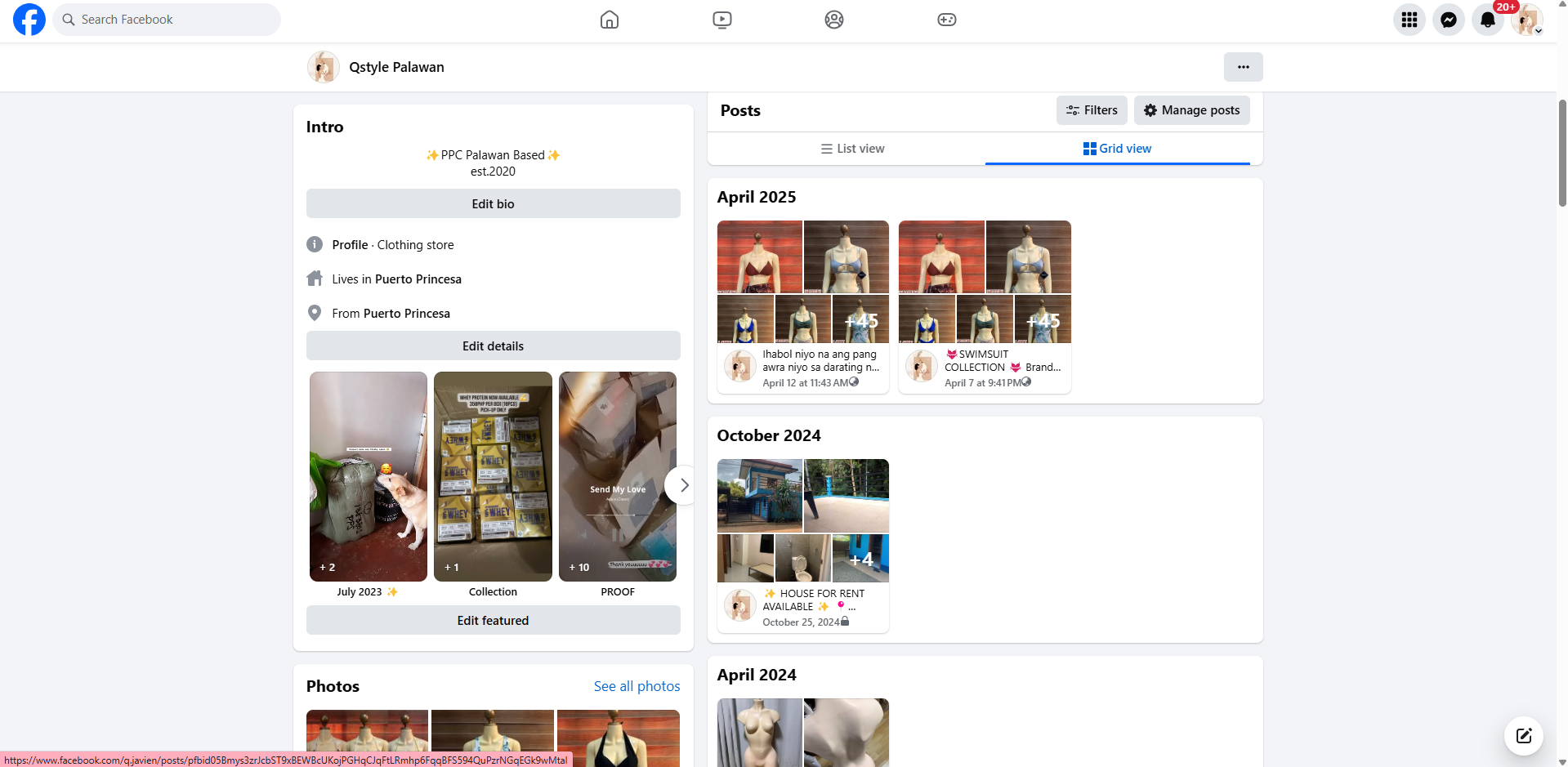Open the SWIMSUIT COLLECTION post photos

click(x=985, y=282)
